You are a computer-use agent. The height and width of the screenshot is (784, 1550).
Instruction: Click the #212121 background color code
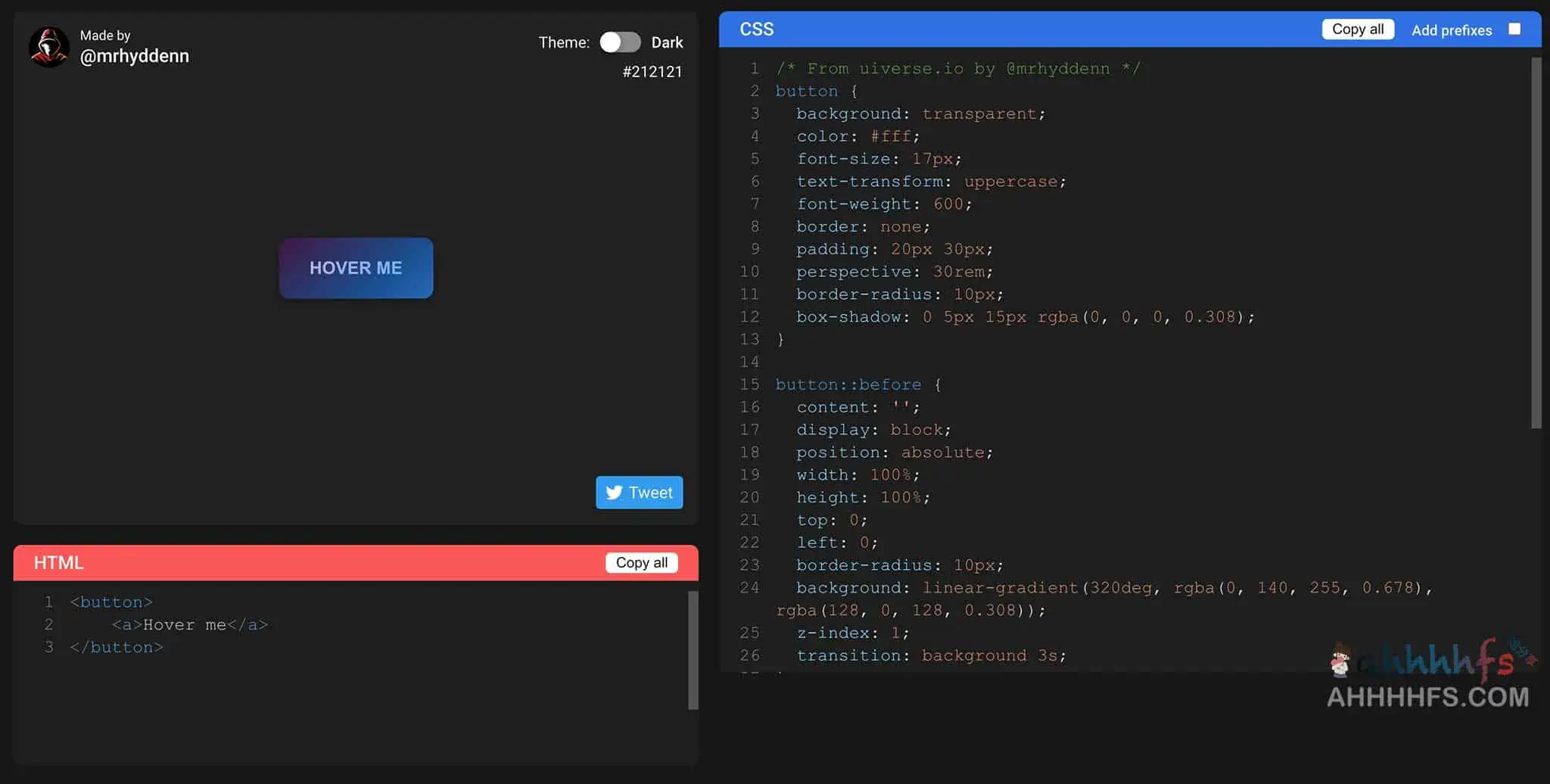click(652, 72)
